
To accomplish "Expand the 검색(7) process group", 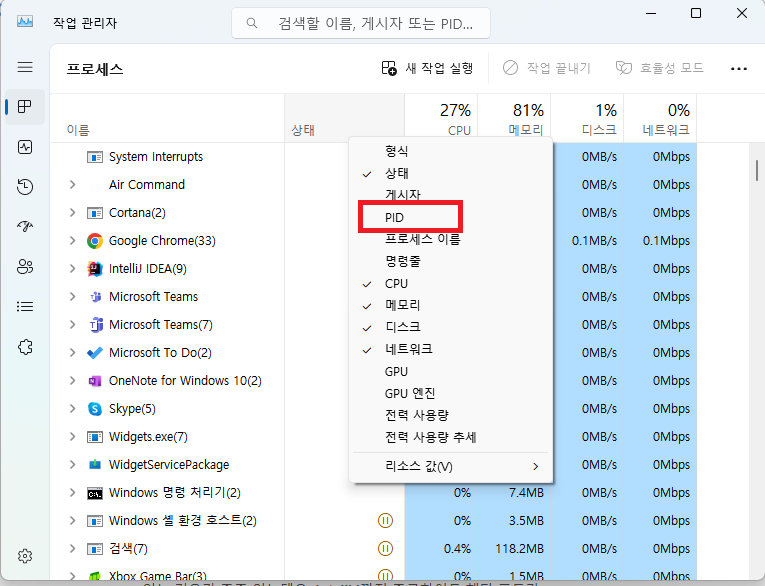I will (73, 549).
